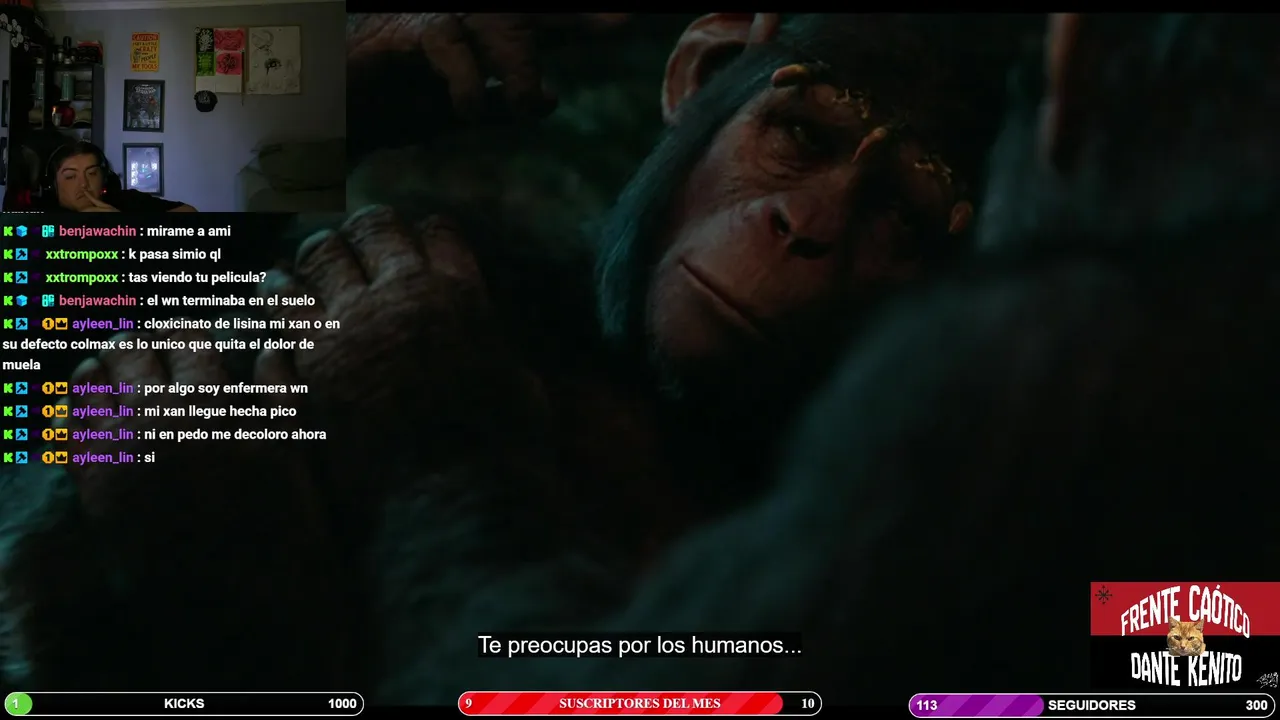Click the followers goal value "300"
Viewport: 1280px width, 720px height.
1256,705
